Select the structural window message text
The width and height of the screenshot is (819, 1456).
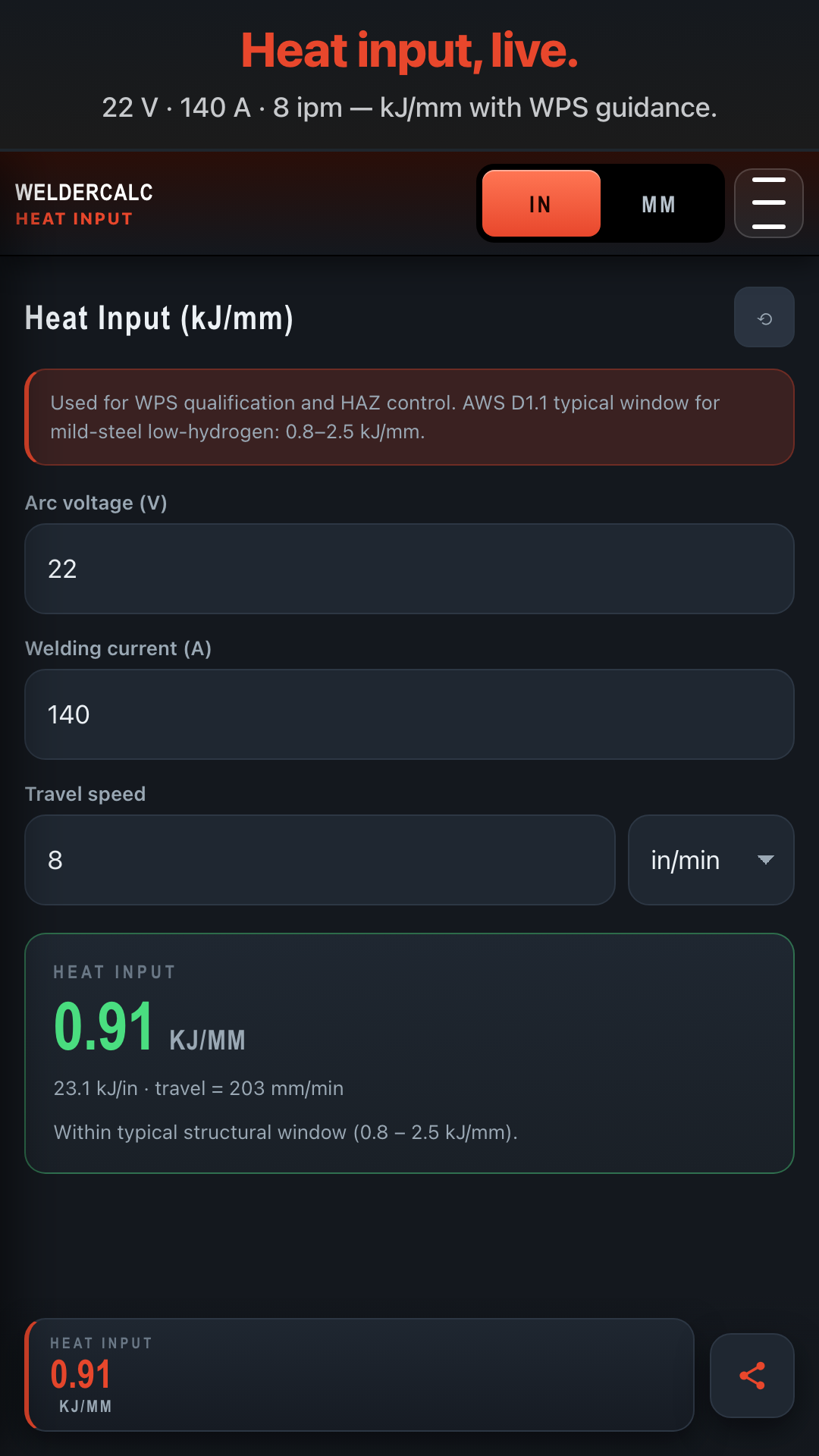pyautogui.click(x=284, y=1131)
